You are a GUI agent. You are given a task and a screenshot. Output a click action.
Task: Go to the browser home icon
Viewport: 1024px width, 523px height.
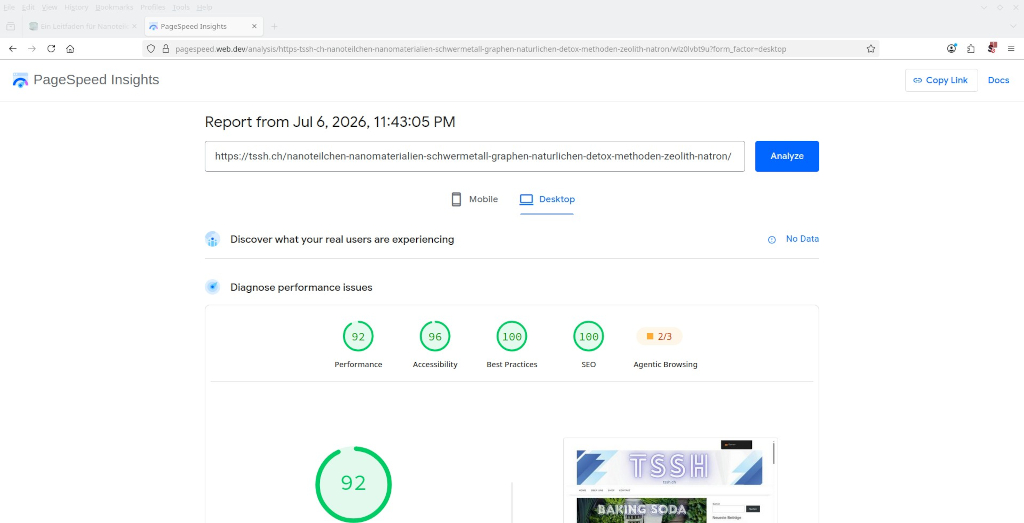70,49
